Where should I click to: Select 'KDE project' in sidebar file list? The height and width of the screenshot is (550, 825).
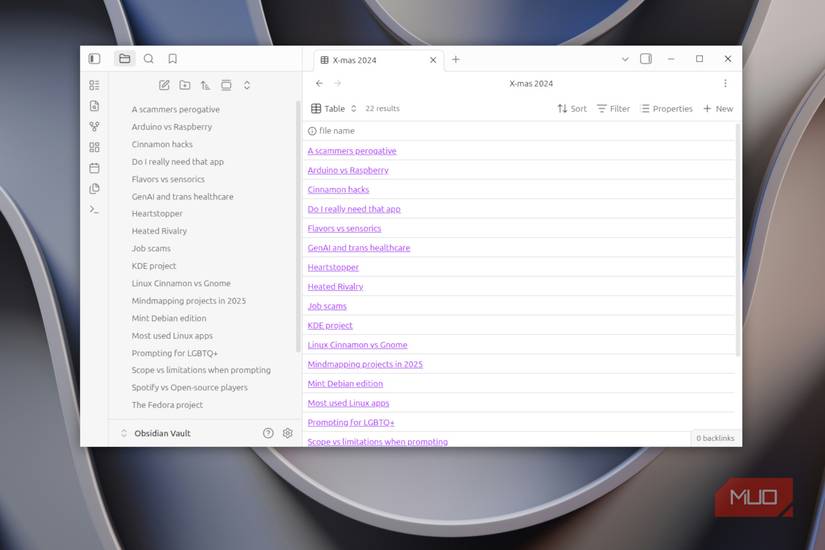154,266
